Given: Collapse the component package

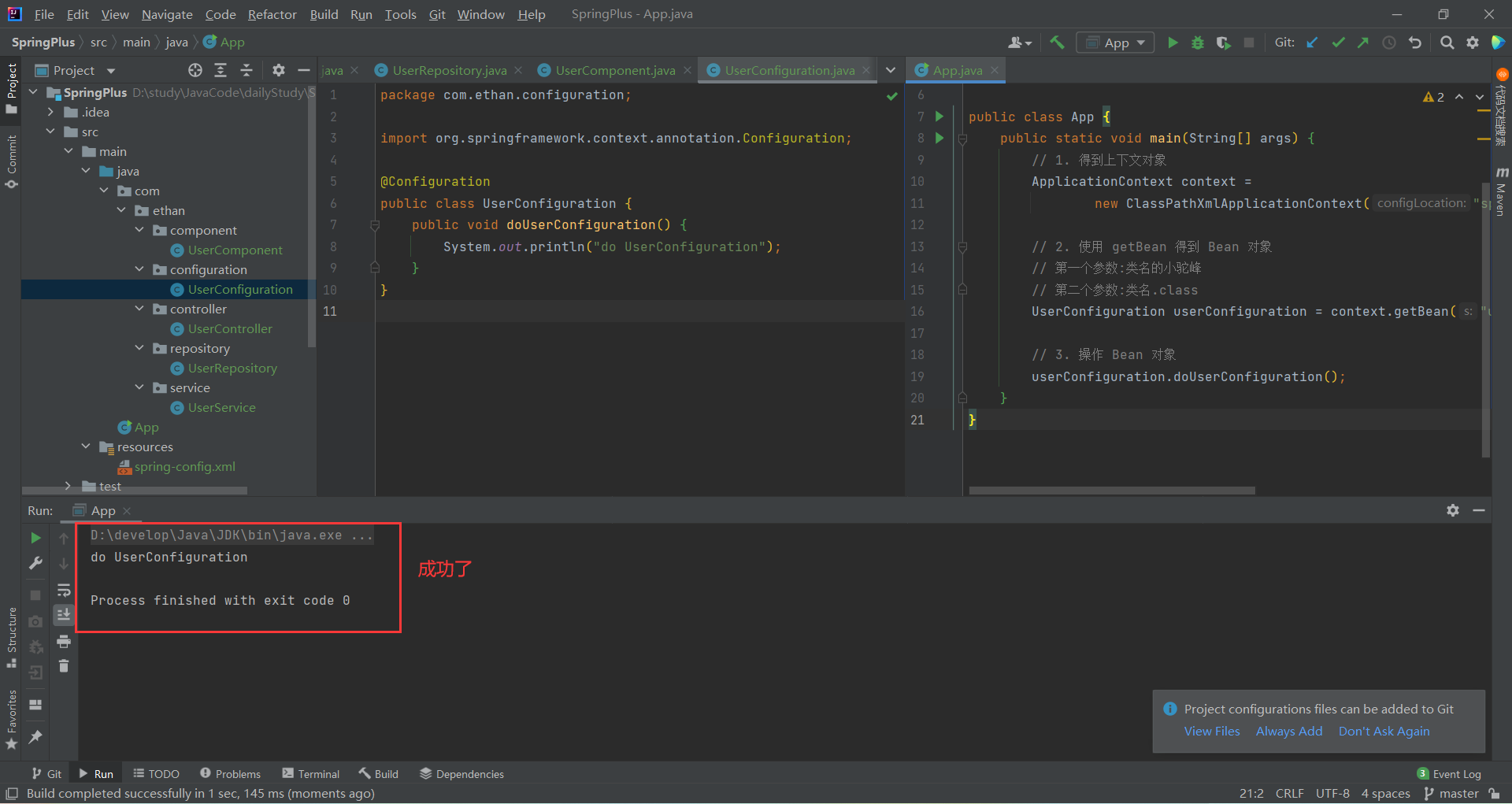Looking at the screenshot, I should click(x=139, y=230).
